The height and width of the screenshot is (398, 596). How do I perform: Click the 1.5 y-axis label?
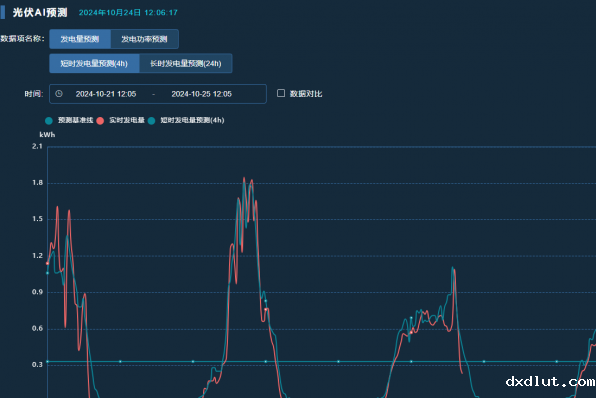(x=37, y=219)
